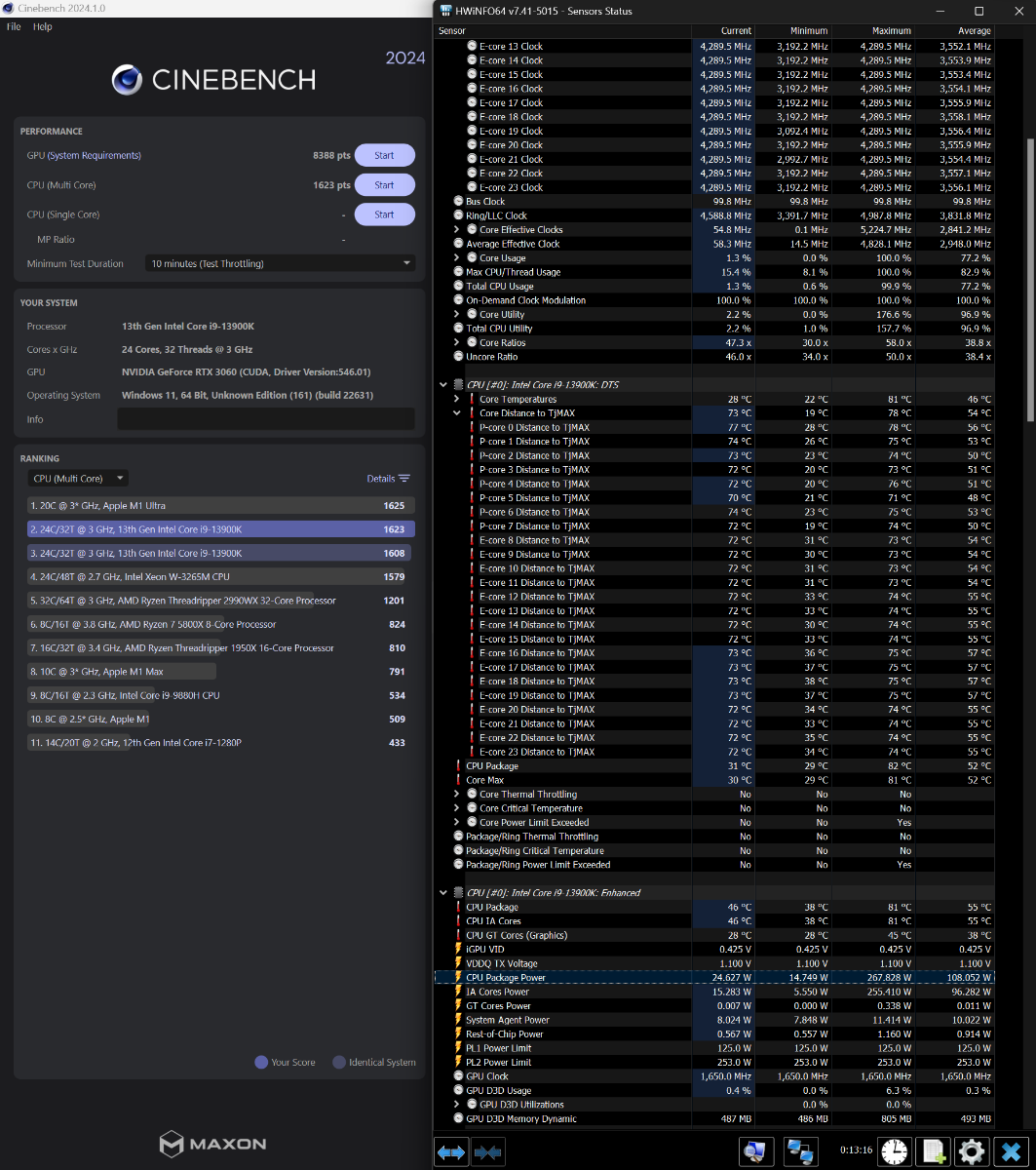Click the Details link in Ranking
Screen dimensions: 1036x1170
point(381,479)
